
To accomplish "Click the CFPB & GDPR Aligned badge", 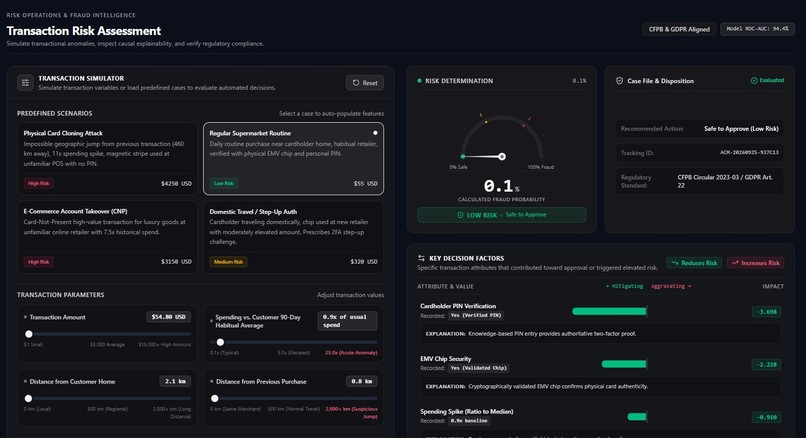I will (679, 29).
